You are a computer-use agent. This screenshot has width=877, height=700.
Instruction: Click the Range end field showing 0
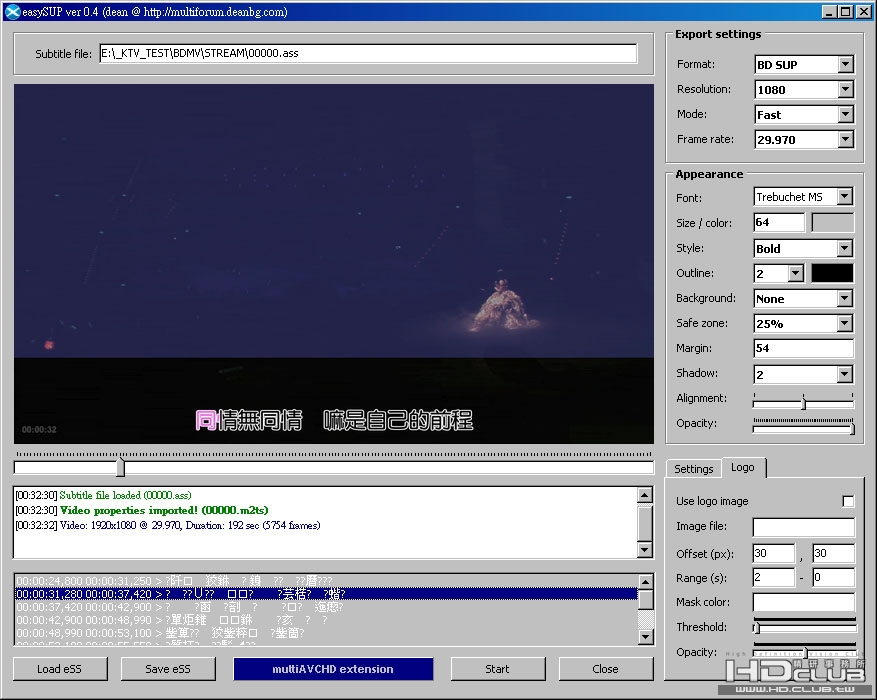833,578
